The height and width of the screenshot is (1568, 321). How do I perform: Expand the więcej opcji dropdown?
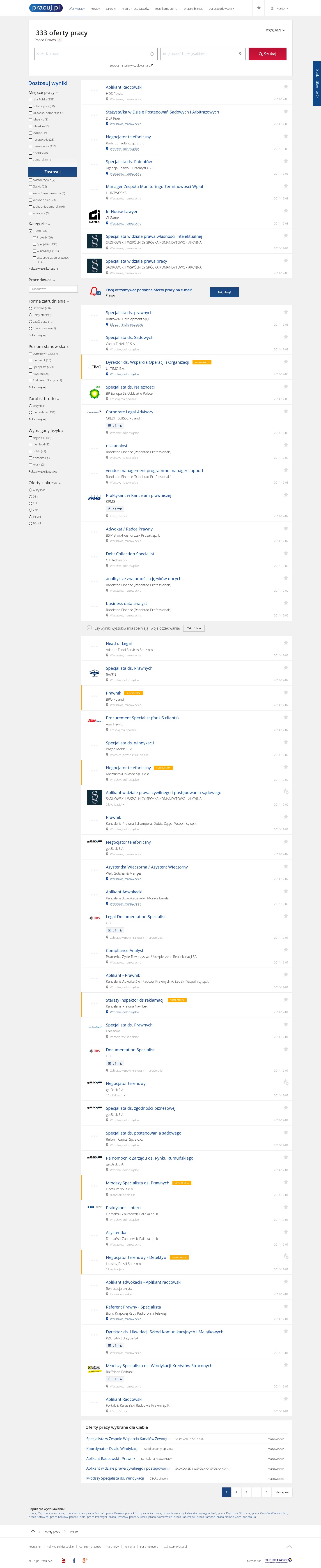click(275, 30)
